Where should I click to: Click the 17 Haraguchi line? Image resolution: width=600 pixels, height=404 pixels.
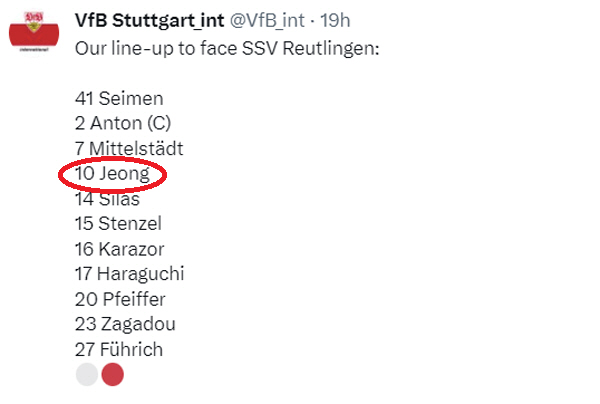pos(129,274)
